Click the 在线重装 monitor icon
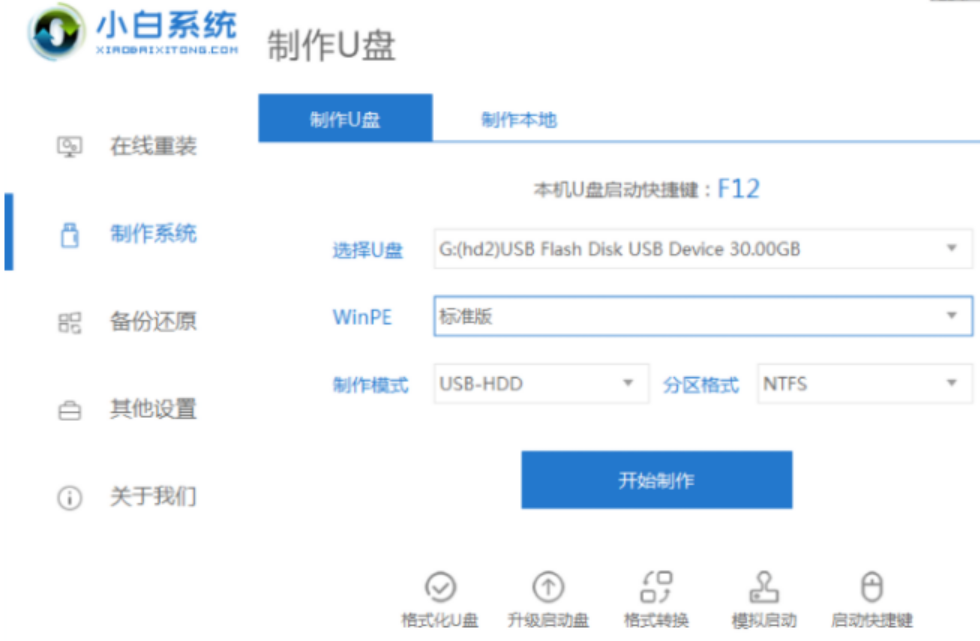 point(69,147)
